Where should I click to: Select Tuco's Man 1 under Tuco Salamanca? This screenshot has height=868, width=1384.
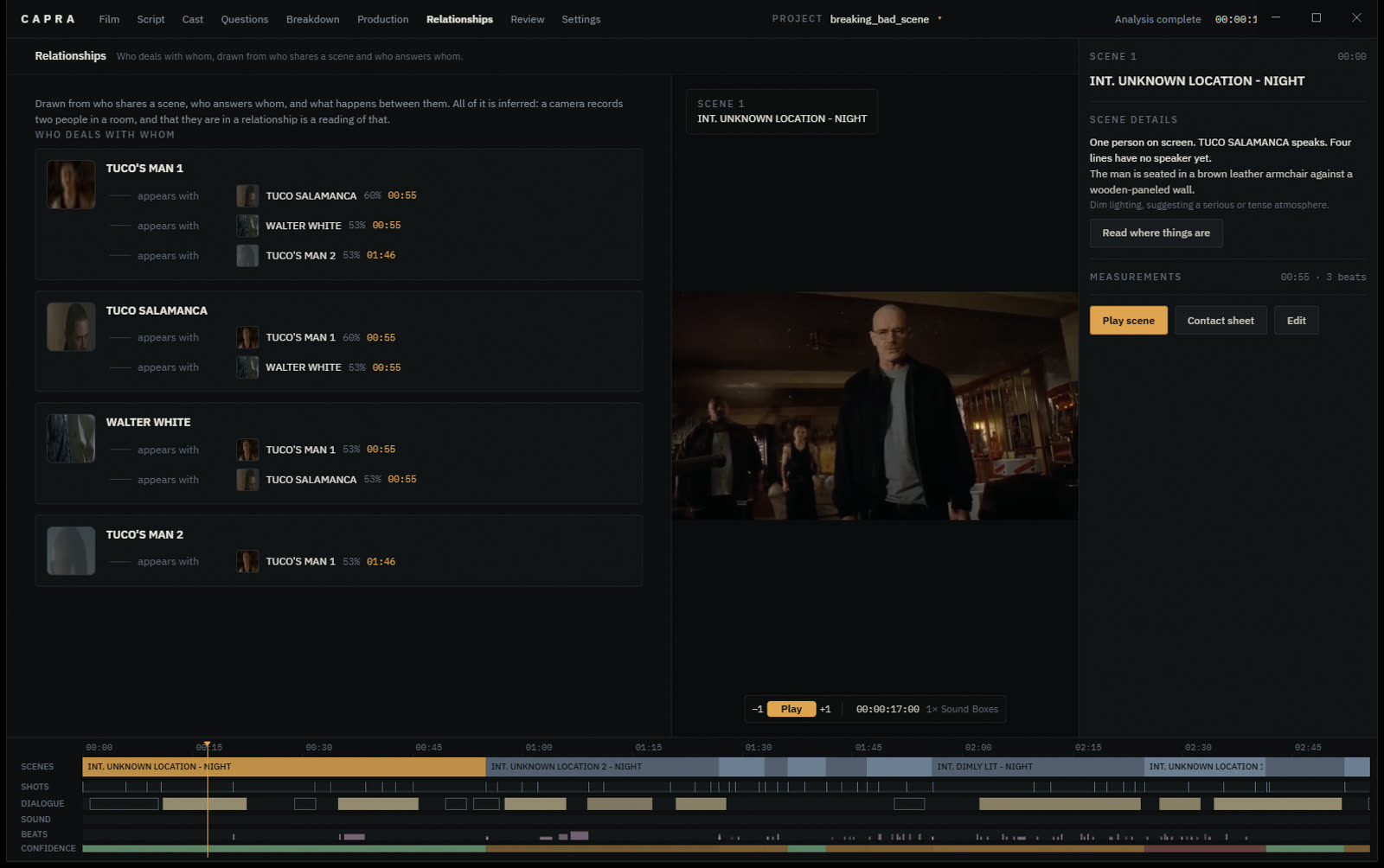click(300, 338)
